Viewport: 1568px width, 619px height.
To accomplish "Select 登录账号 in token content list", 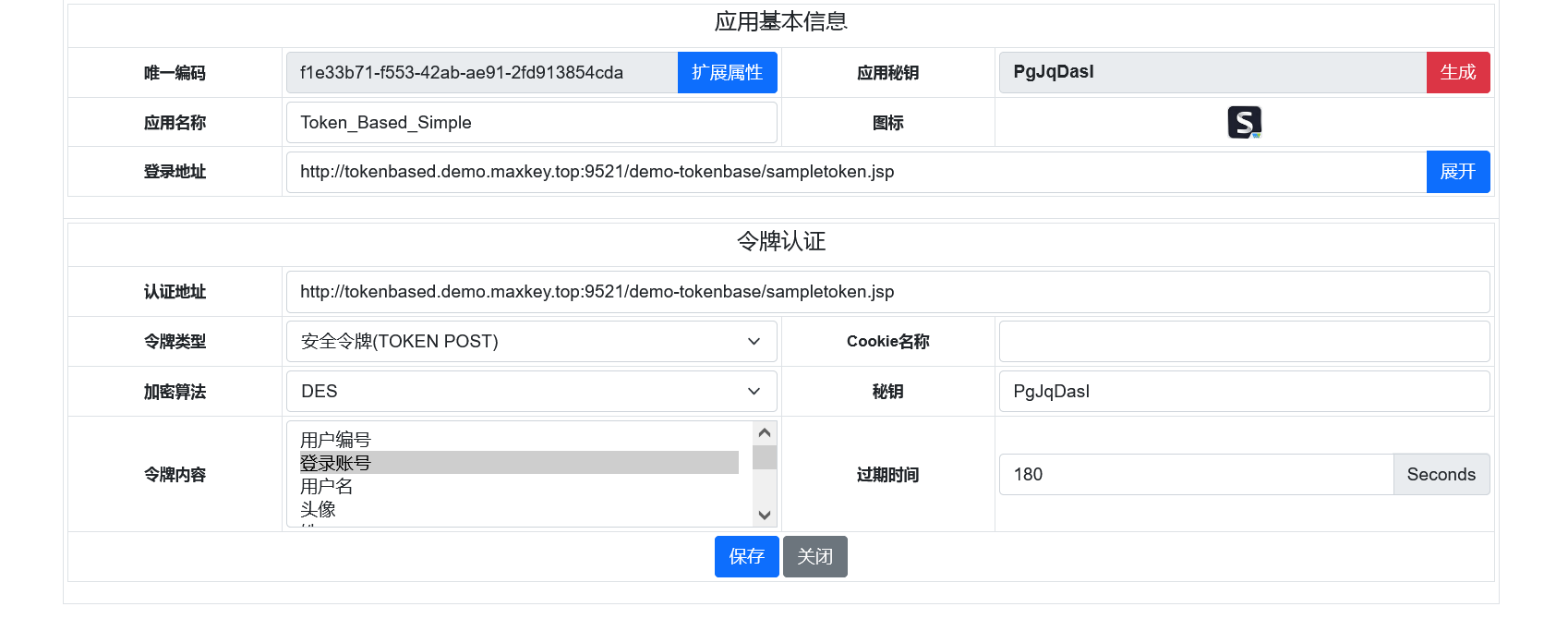I will (335, 463).
